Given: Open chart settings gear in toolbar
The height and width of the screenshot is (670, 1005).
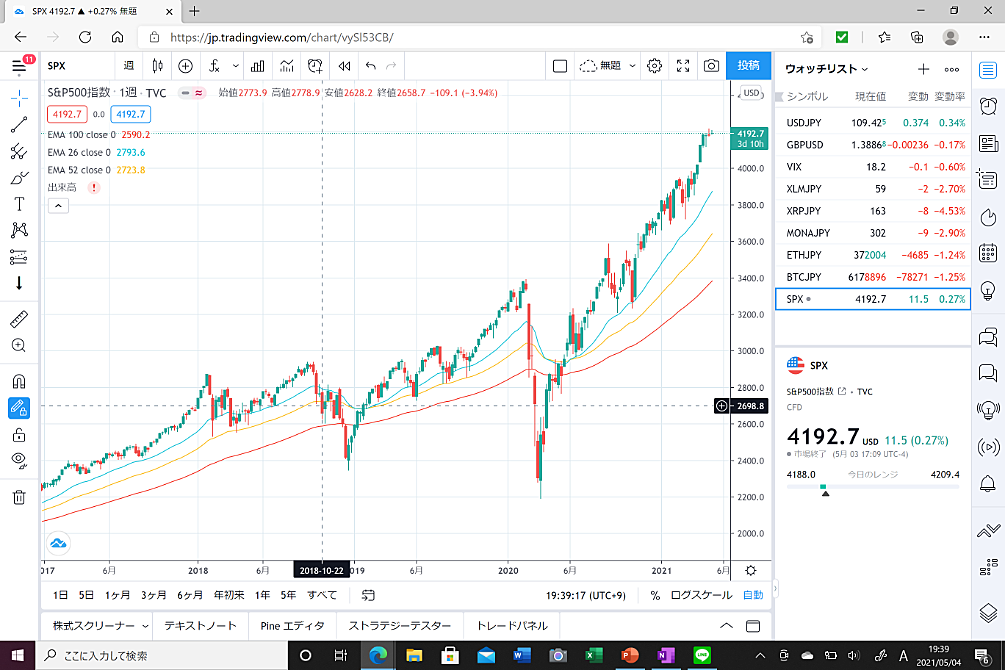Looking at the screenshot, I should point(654,65).
